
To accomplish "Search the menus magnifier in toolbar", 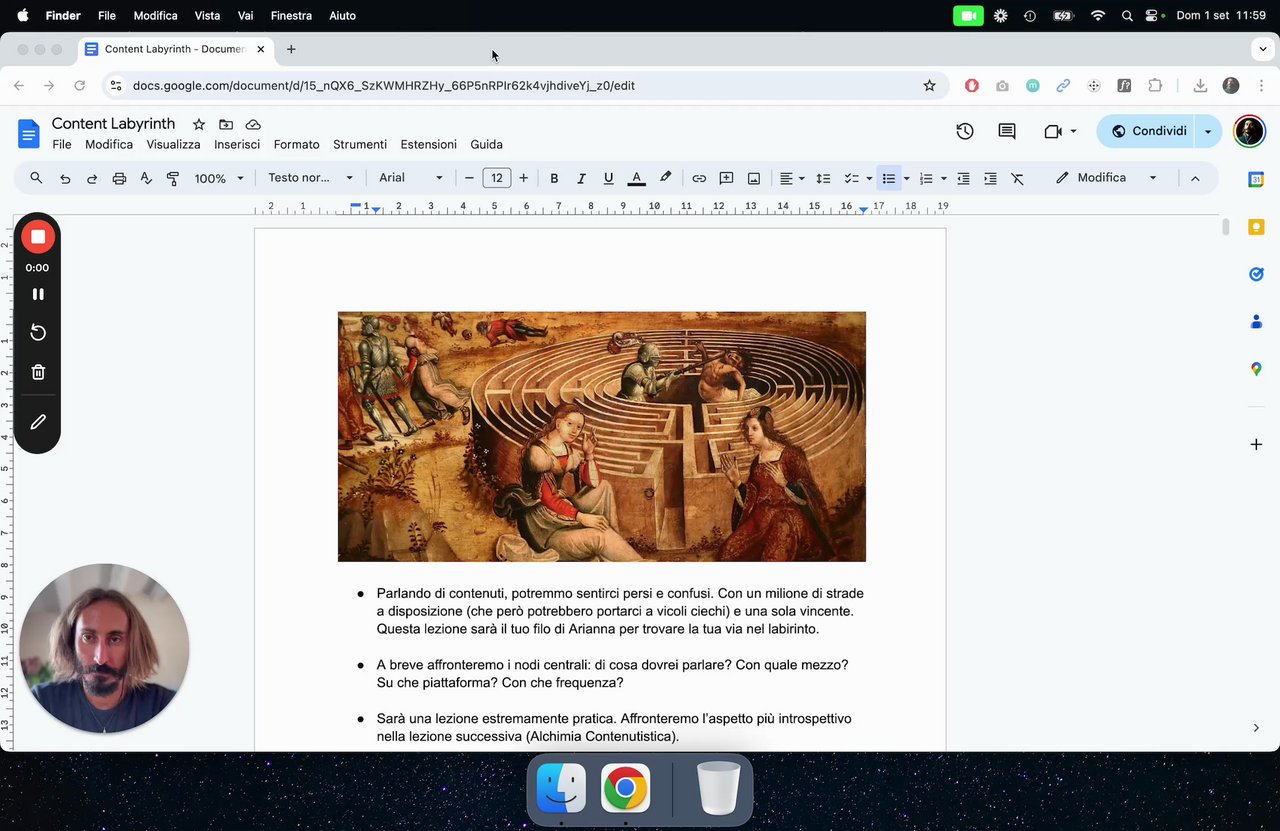I will [x=36, y=178].
